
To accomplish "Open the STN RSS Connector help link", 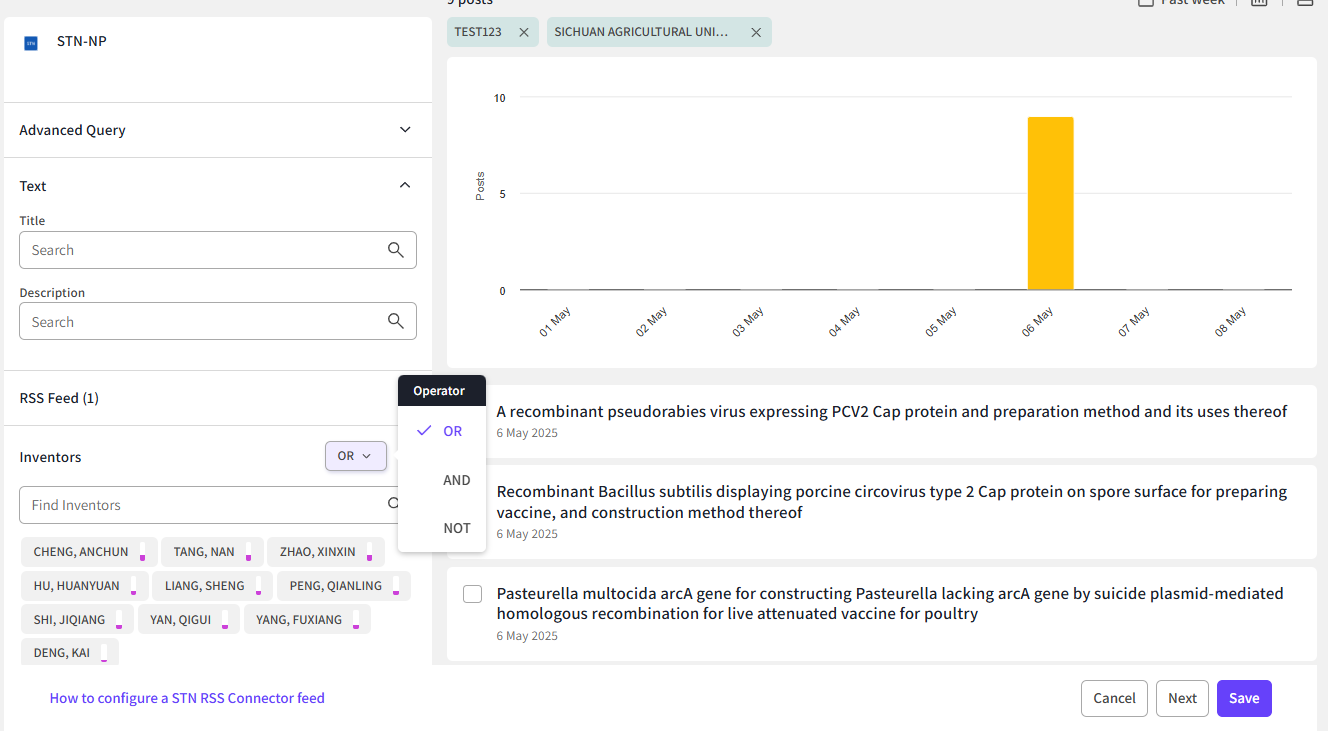I will pyautogui.click(x=187, y=698).
